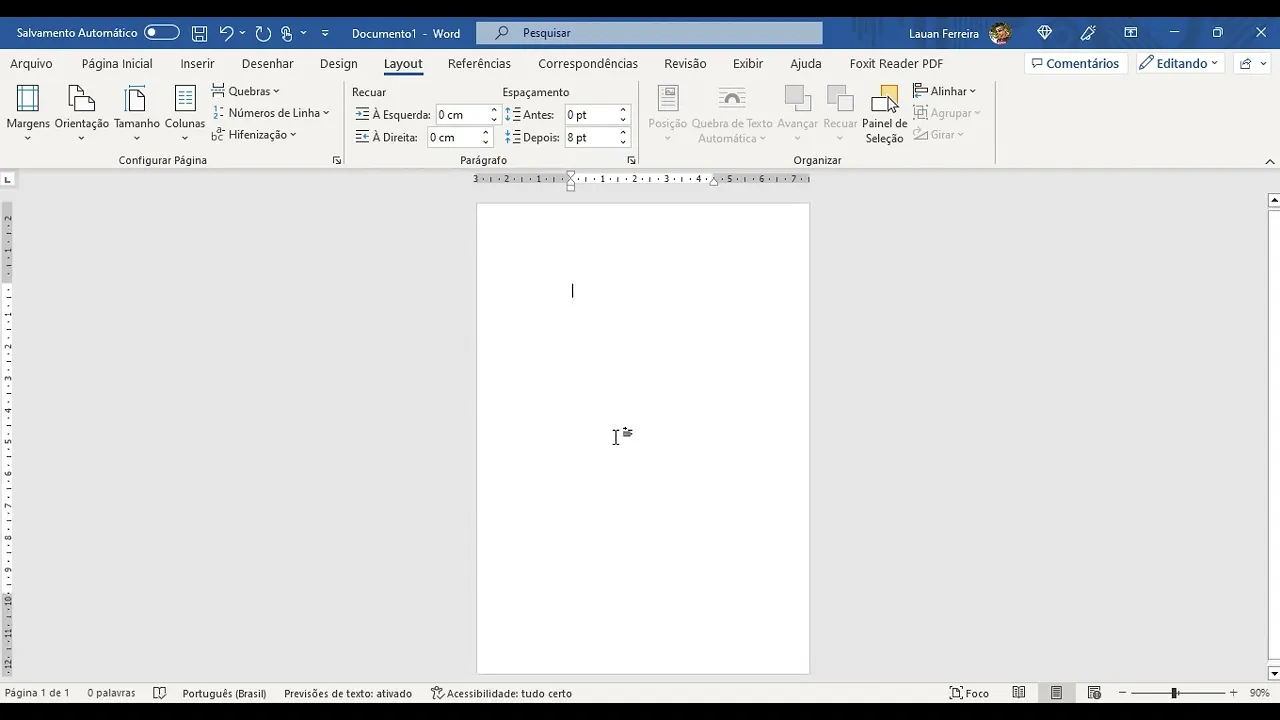Click the À Esquerda indent field
The width and height of the screenshot is (1280, 720).
[461, 115]
